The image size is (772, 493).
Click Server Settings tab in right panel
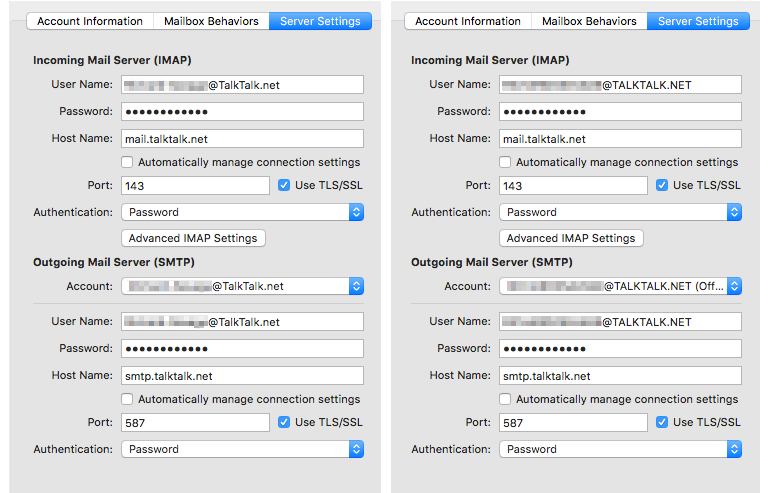[x=698, y=21]
